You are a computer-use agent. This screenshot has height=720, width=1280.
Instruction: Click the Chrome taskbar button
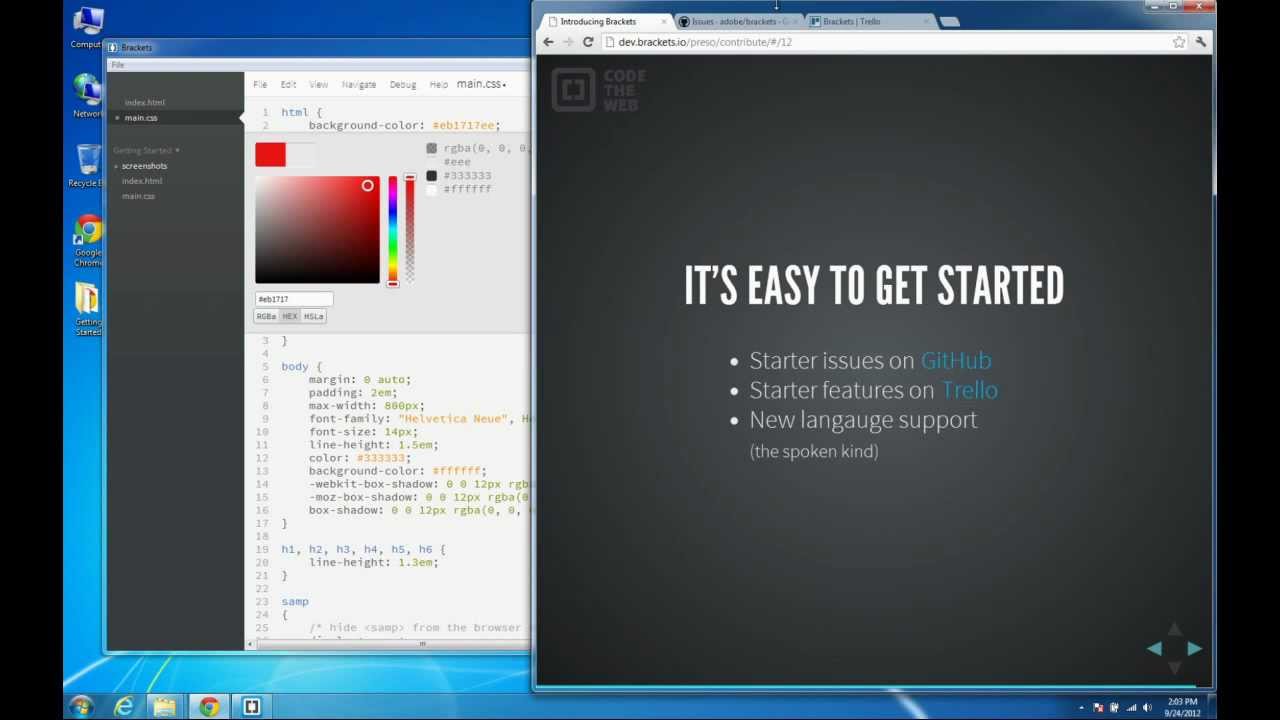208,706
